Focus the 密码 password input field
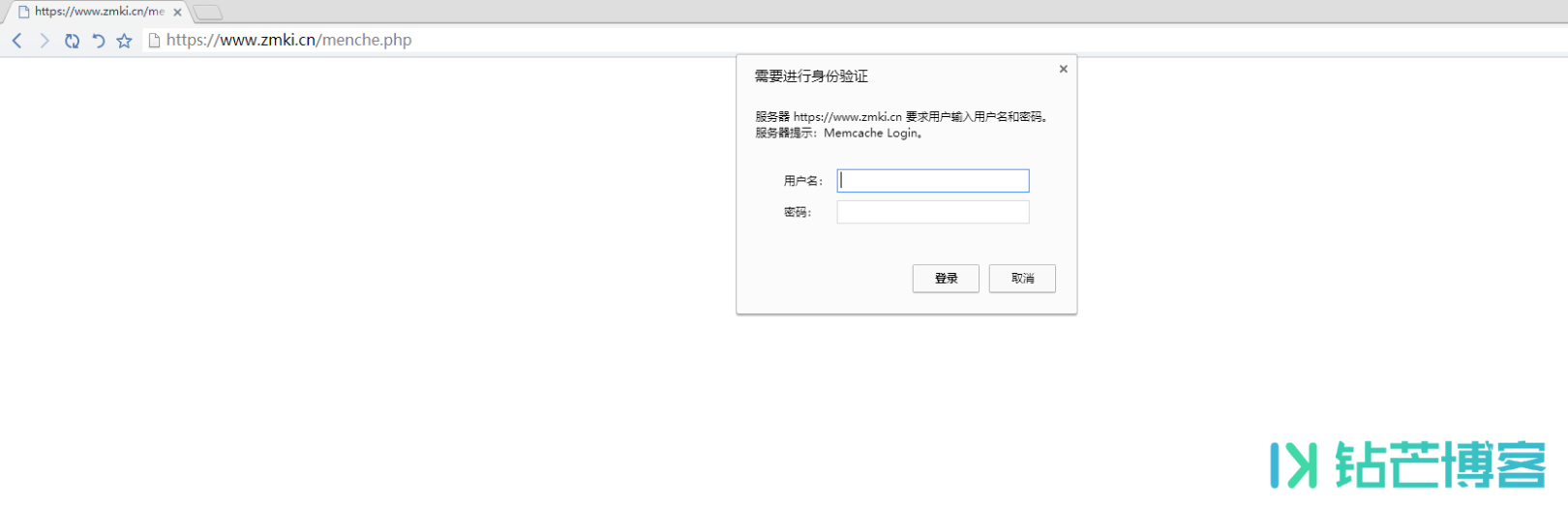Screen dimensions: 1568x508 [x=933, y=212]
